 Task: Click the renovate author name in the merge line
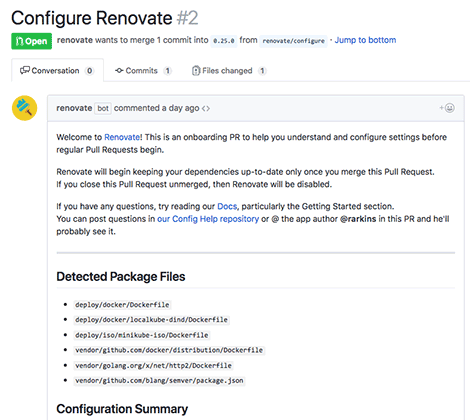coord(75,40)
